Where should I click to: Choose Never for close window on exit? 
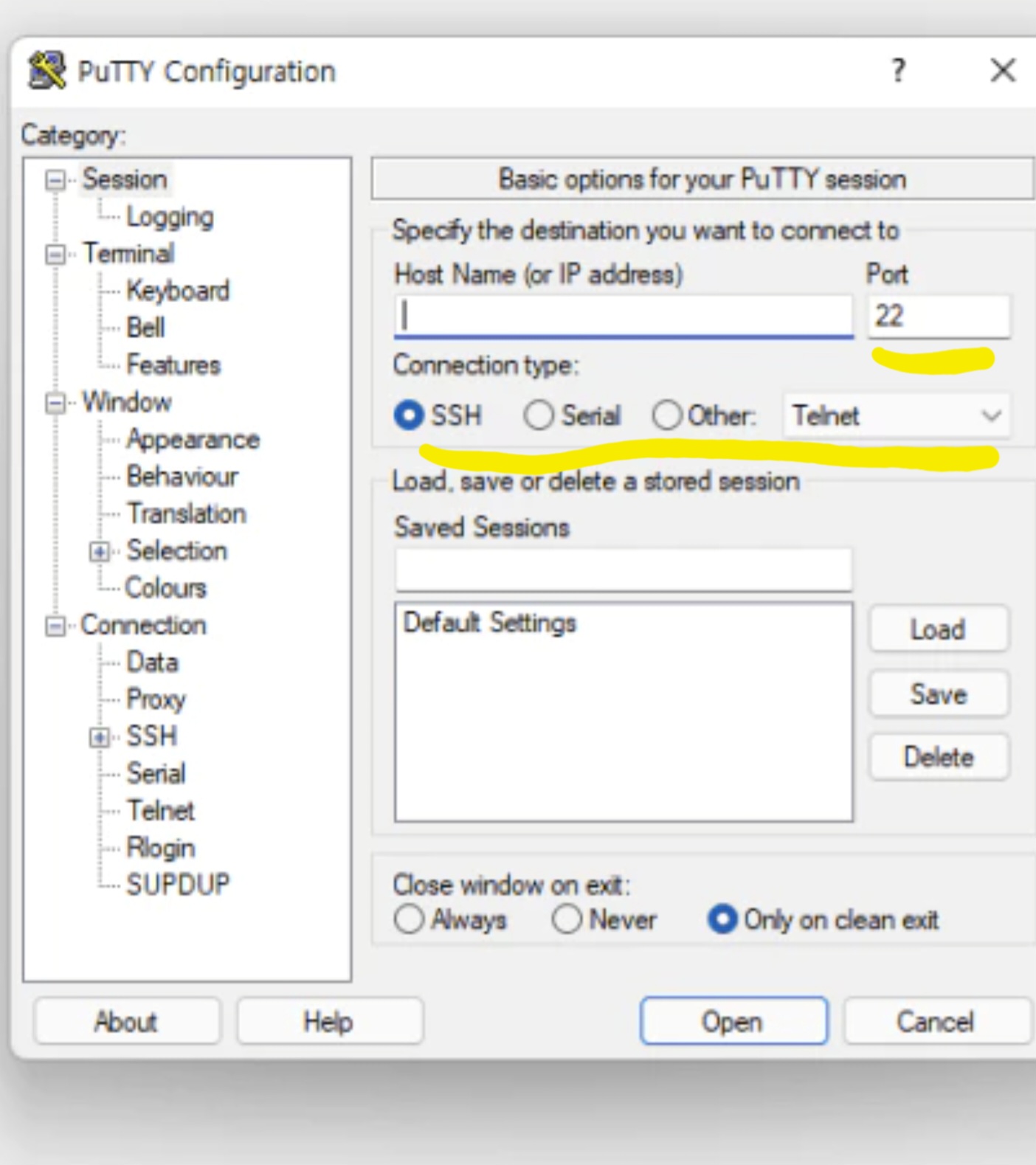click(567, 920)
